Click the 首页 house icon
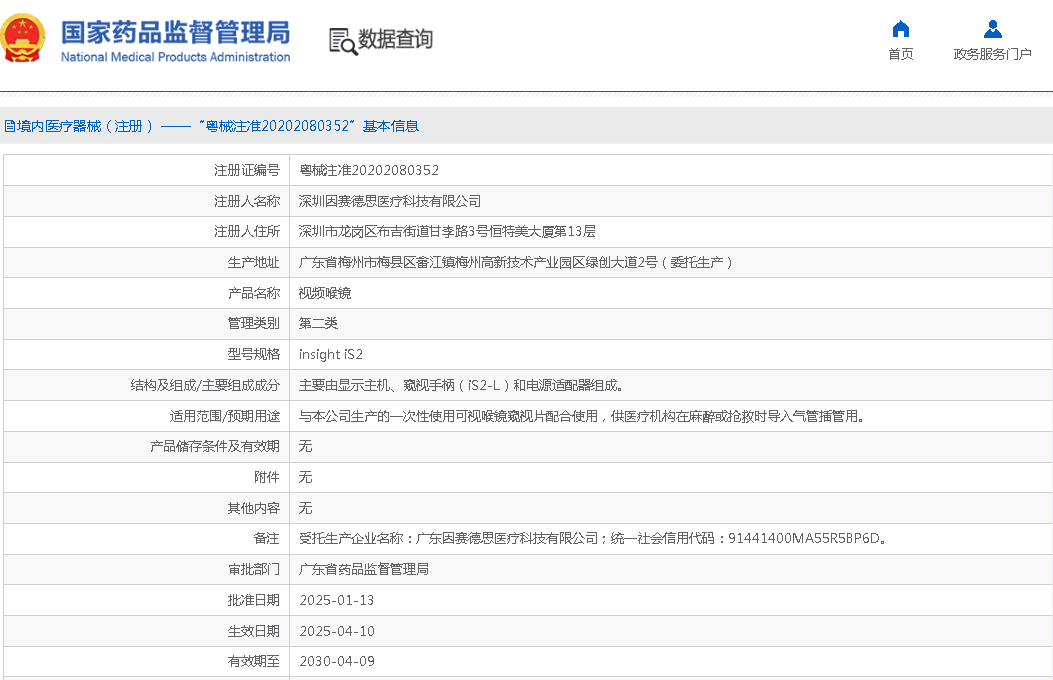1053x680 pixels. (x=900, y=29)
